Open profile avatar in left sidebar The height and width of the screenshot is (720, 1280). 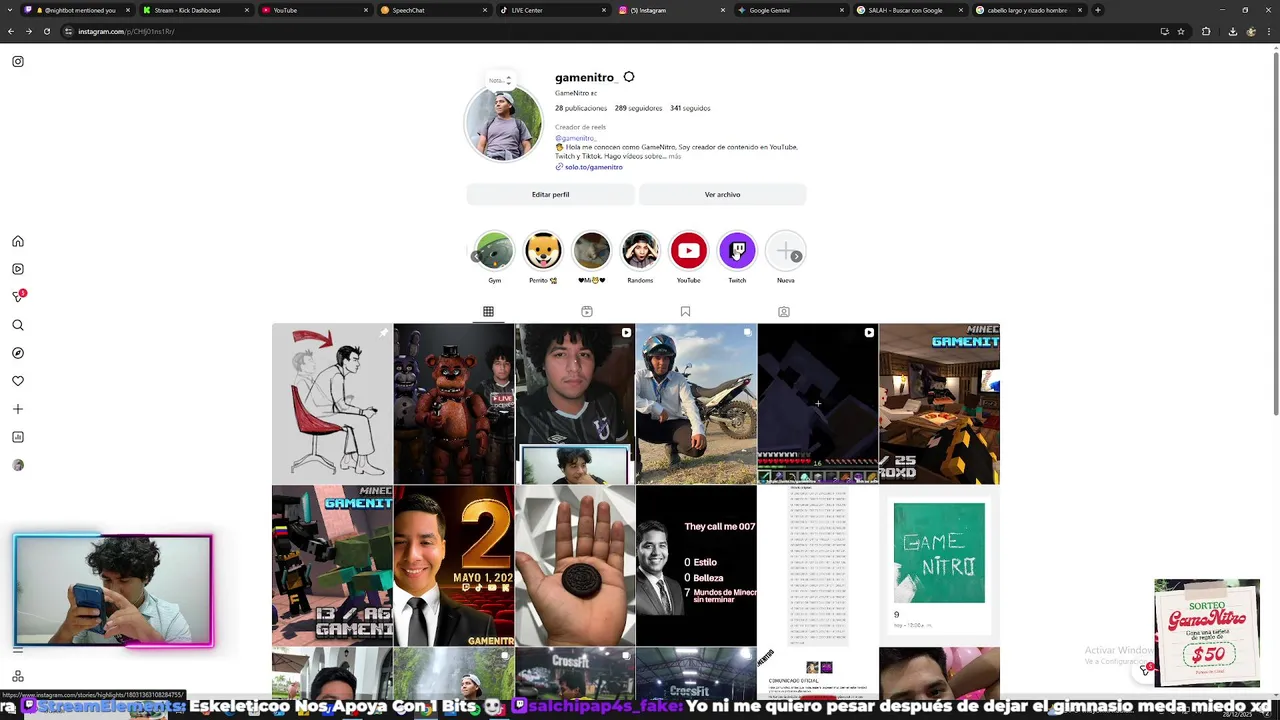tap(18, 465)
